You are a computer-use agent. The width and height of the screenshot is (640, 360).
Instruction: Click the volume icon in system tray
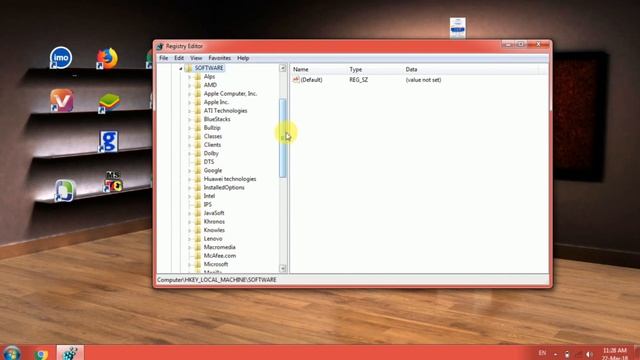pyautogui.click(x=589, y=354)
